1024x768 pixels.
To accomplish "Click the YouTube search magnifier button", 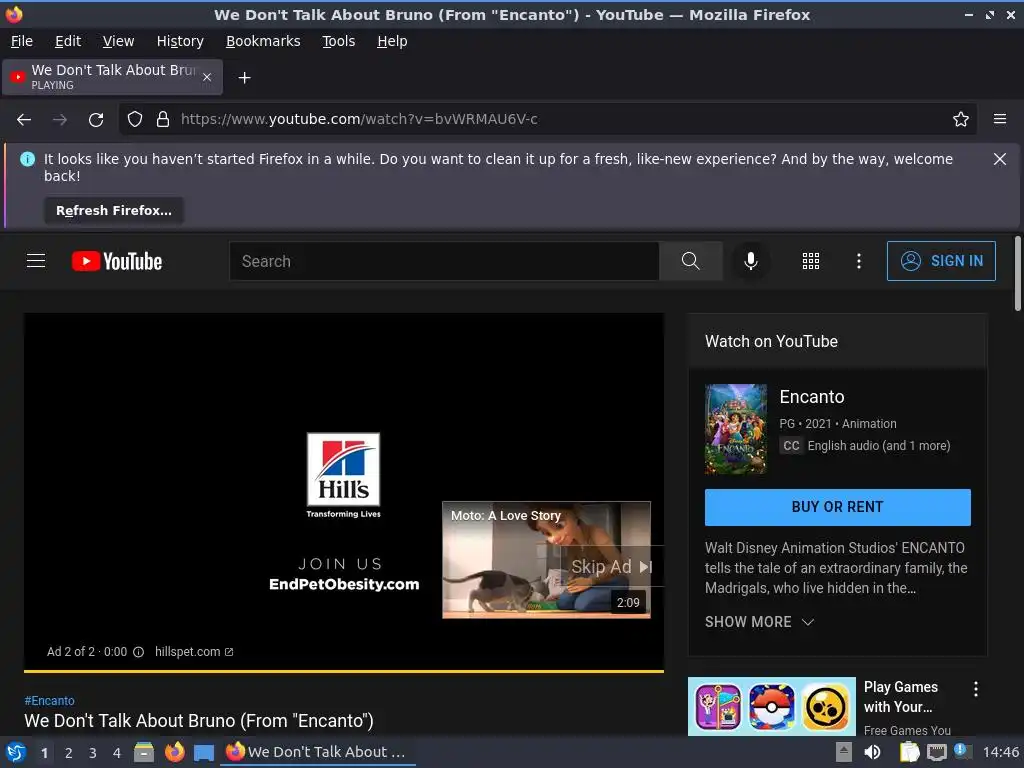I will pyautogui.click(x=690, y=261).
